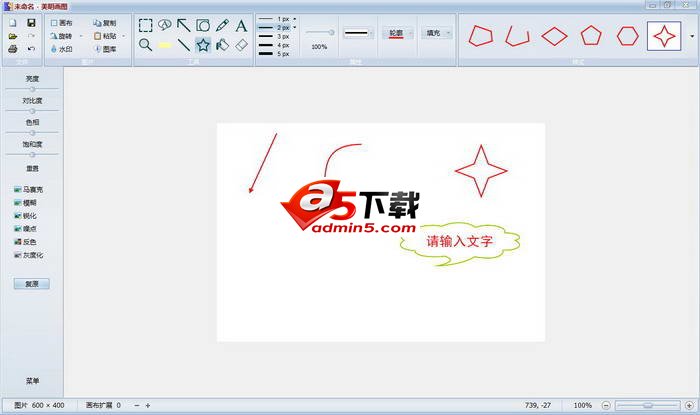Zoom out with status bar minus icon
The image size is (700, 415).
tap(606, 406)
